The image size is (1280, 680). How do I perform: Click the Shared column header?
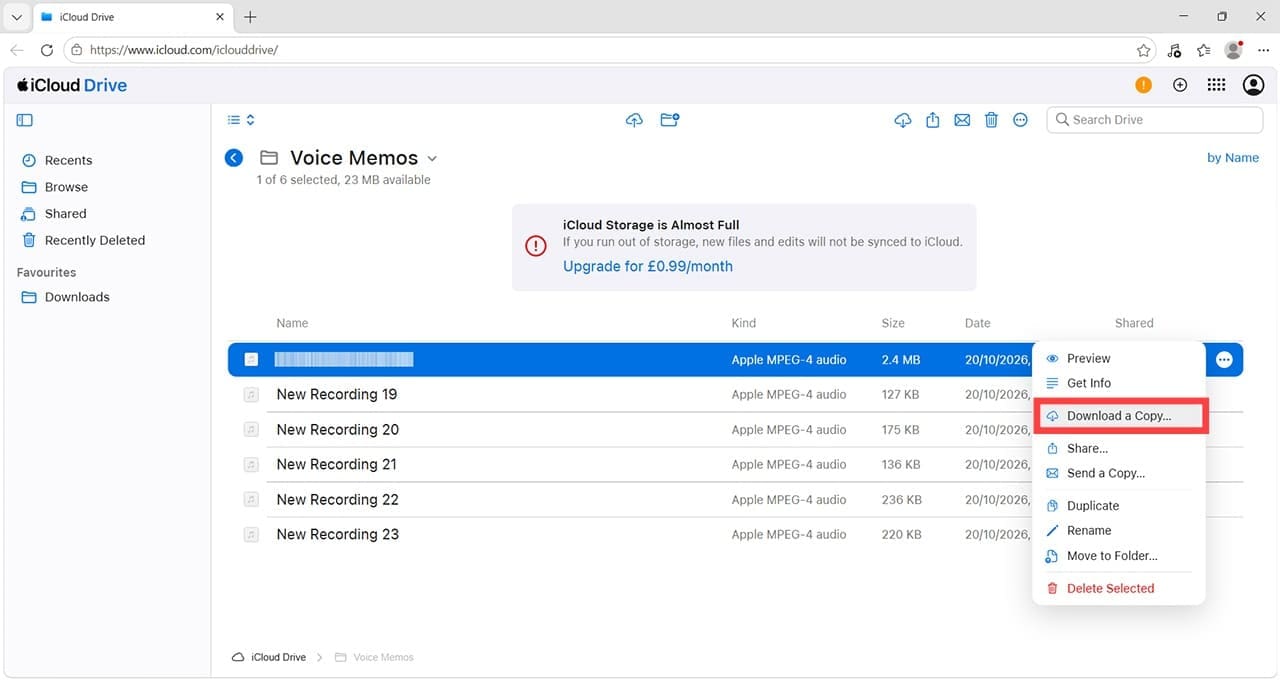[x=1134, y=323]
